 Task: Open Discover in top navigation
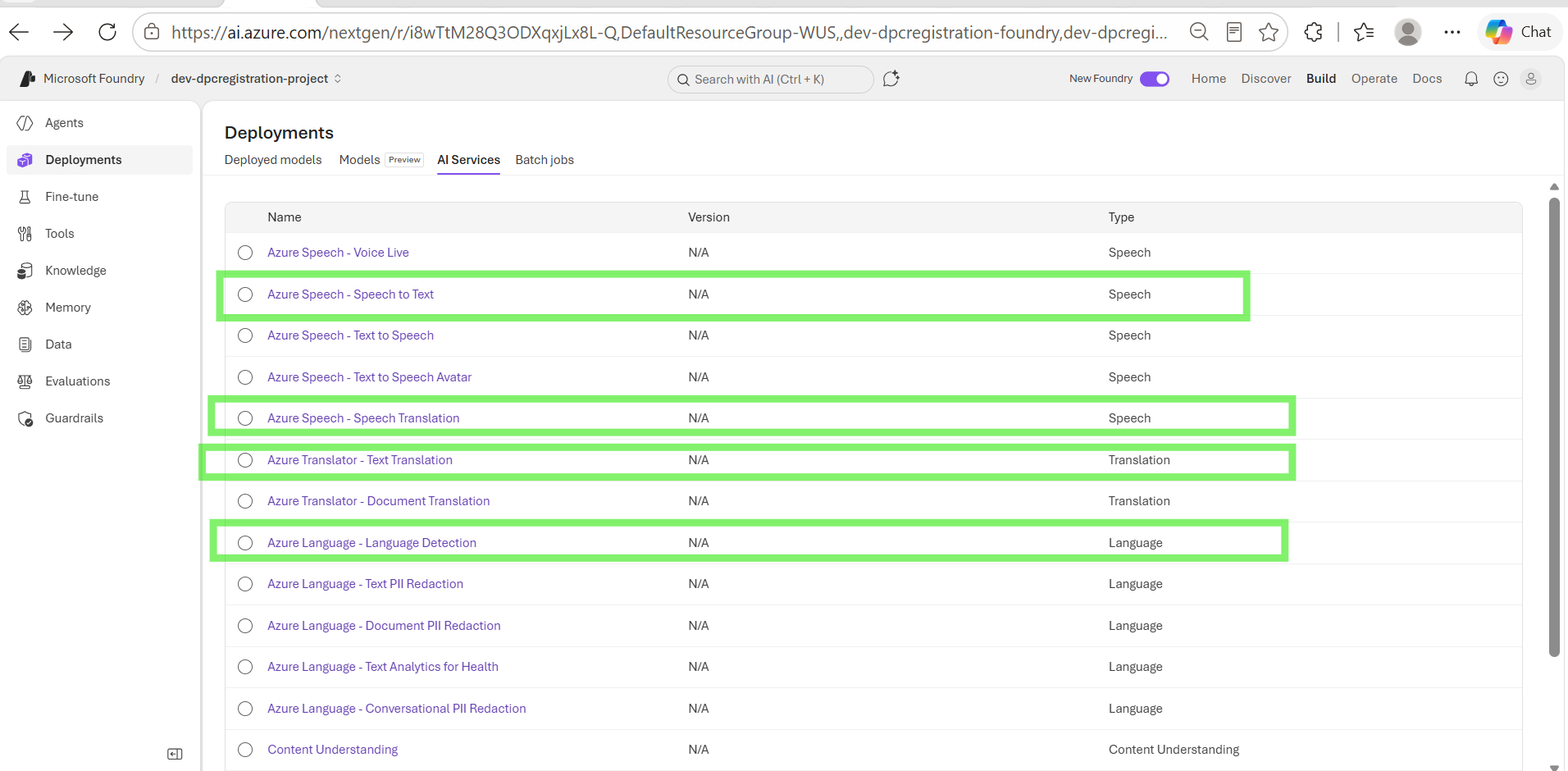coord(1266,79)
